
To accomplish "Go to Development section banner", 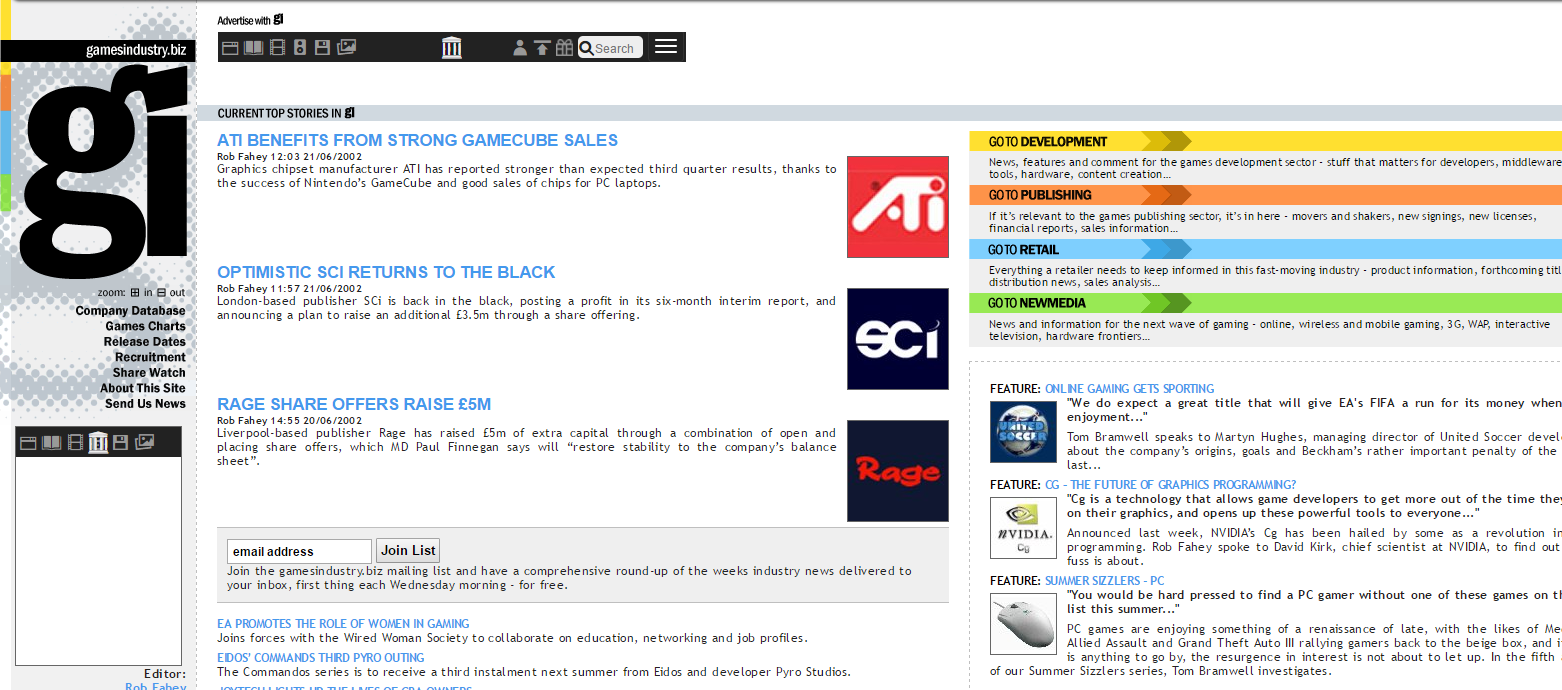I will [x=1265, y=141].
